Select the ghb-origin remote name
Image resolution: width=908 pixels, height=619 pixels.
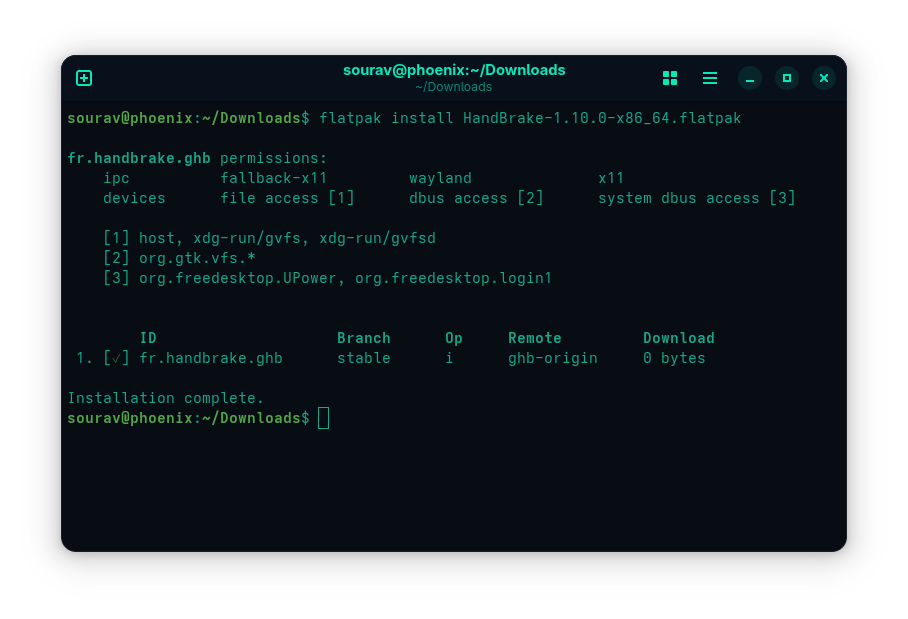(x=552, y=357)
